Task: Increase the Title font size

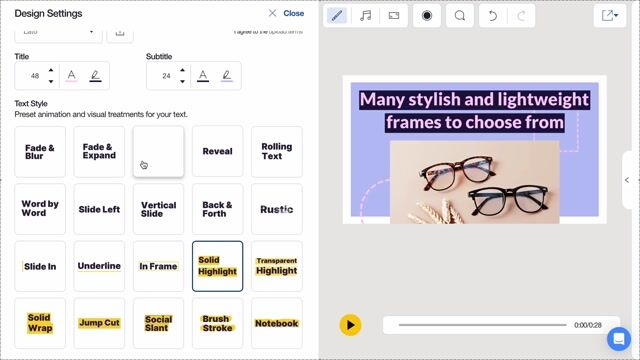Action: coord(51,70)
